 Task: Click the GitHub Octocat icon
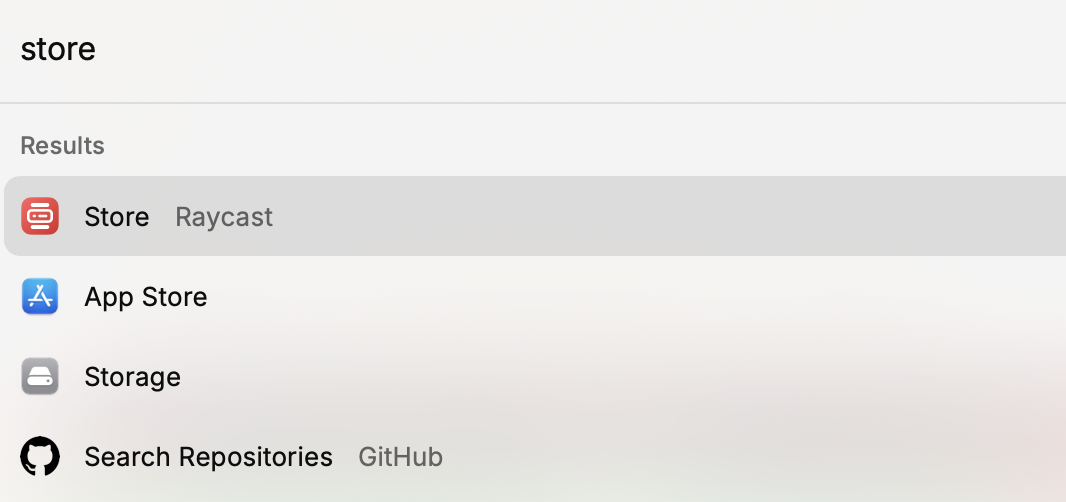(x=39, y=456)
